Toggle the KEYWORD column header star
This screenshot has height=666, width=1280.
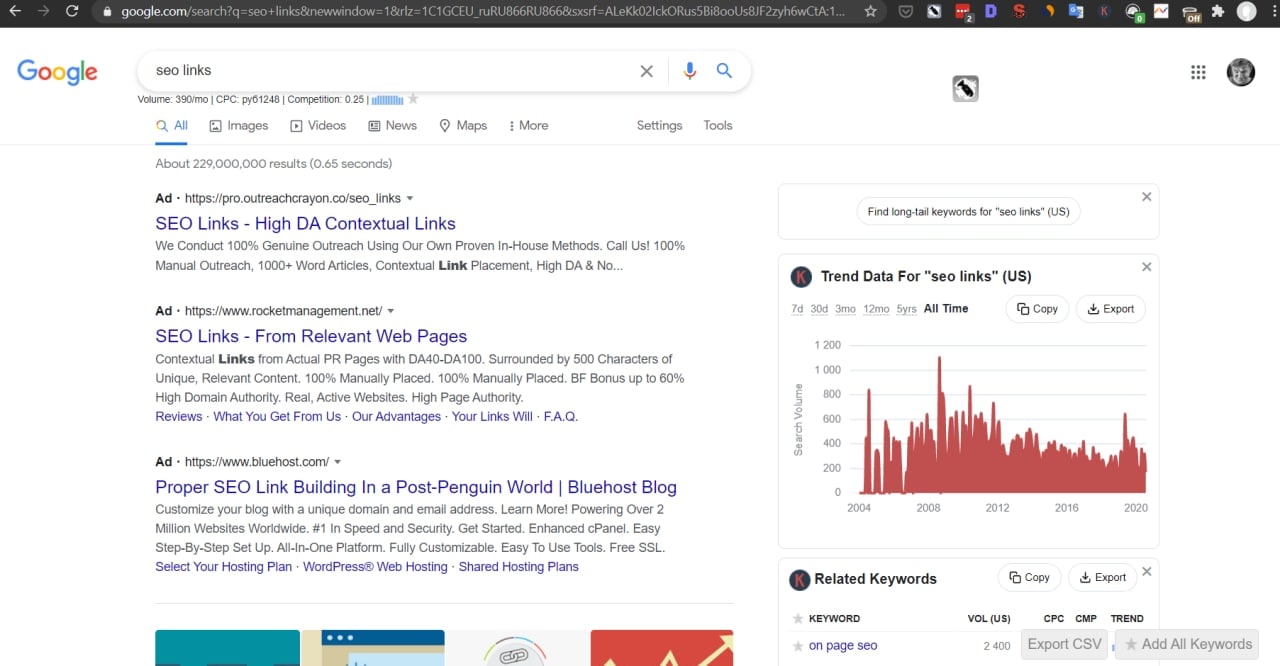point(798,618)
